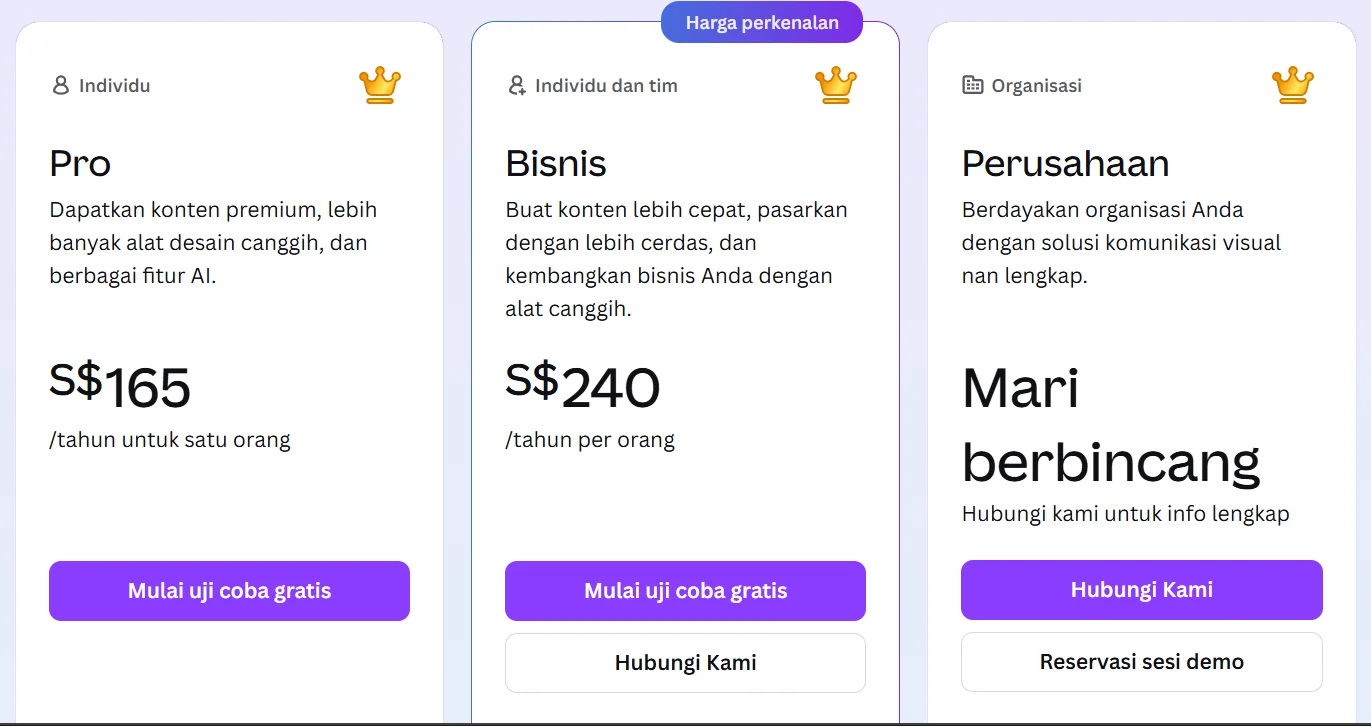Click the Individu dan tim label
The image size is (1371, 726).
click(x=606, y=86)
